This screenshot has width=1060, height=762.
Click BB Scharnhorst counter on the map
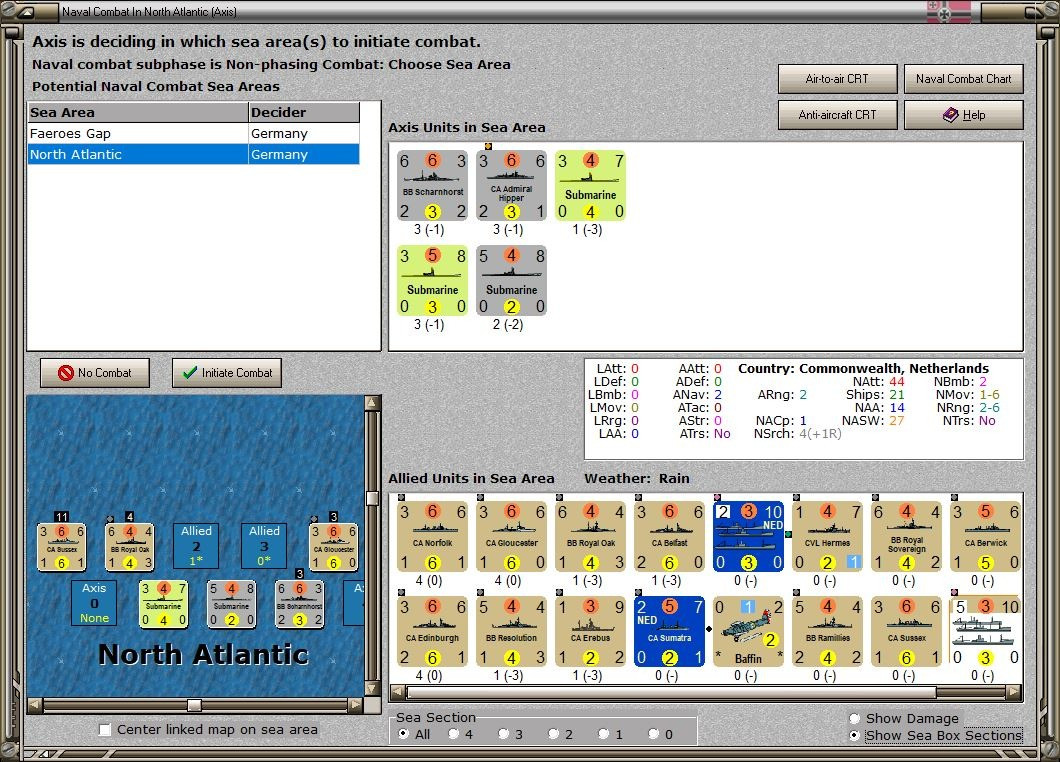click(x=299, y=604)
